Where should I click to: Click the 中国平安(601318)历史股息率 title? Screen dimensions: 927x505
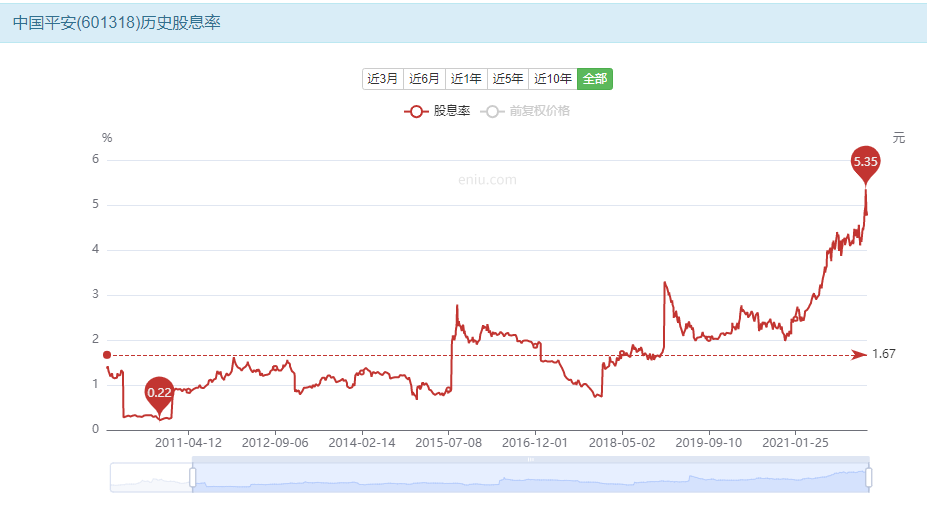click(x=116, y=22)
